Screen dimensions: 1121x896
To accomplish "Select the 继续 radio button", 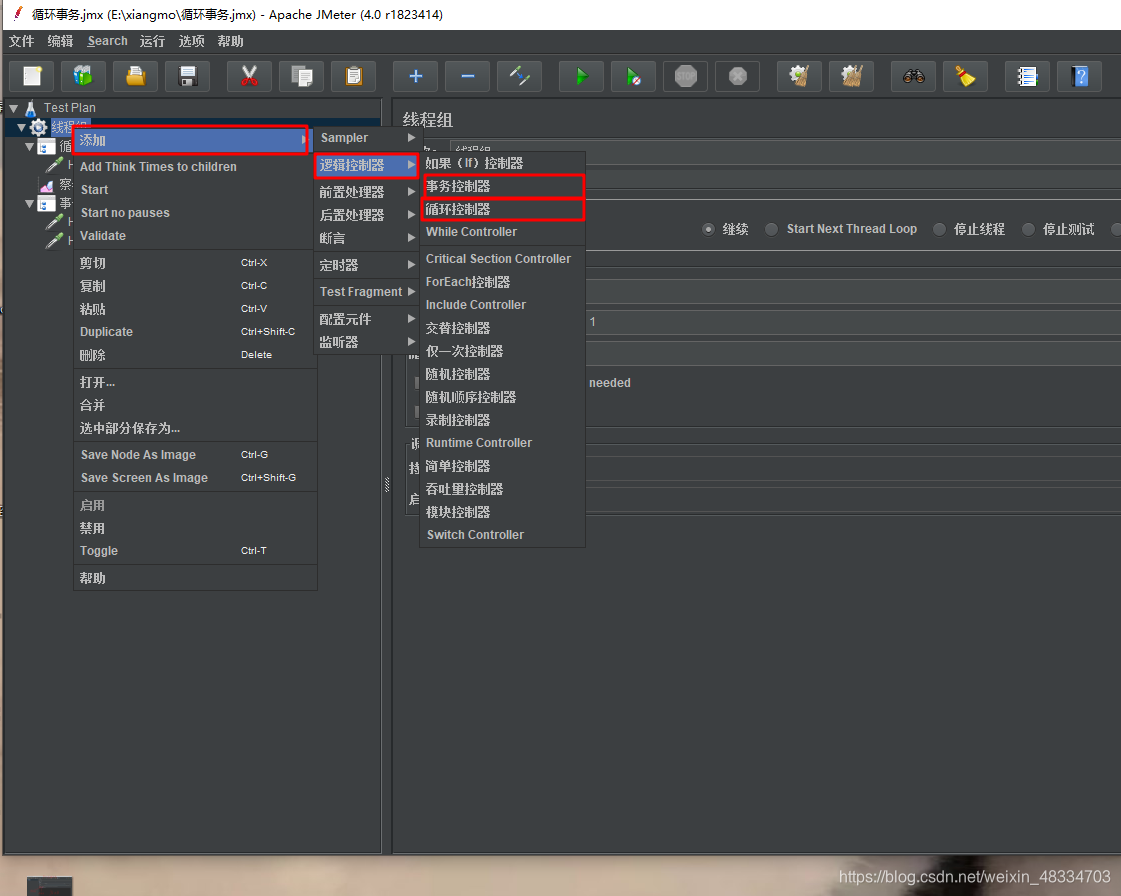I will pyautogui.click(x=708, y=230).
